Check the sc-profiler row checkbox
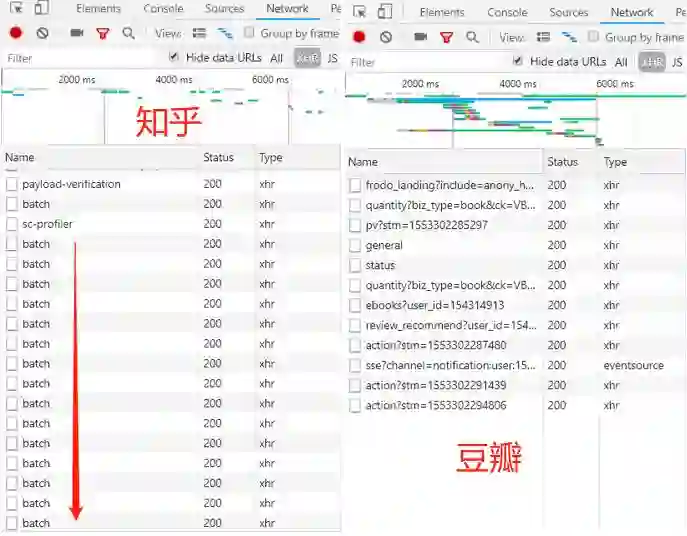 click(x=12, y=224)
